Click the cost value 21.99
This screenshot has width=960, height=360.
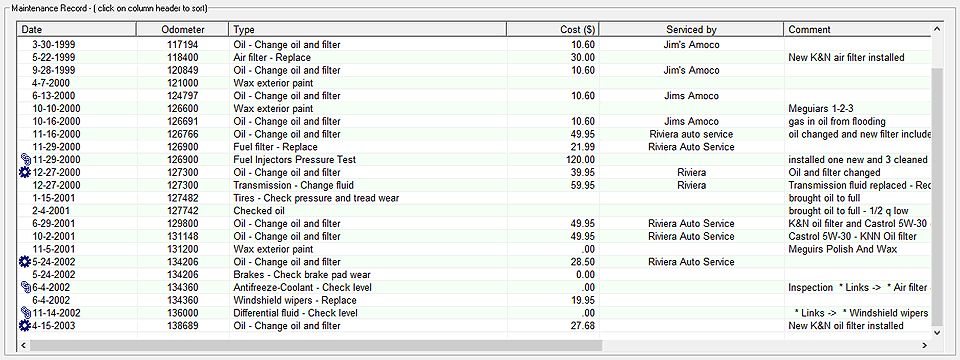tap(583, 147)
